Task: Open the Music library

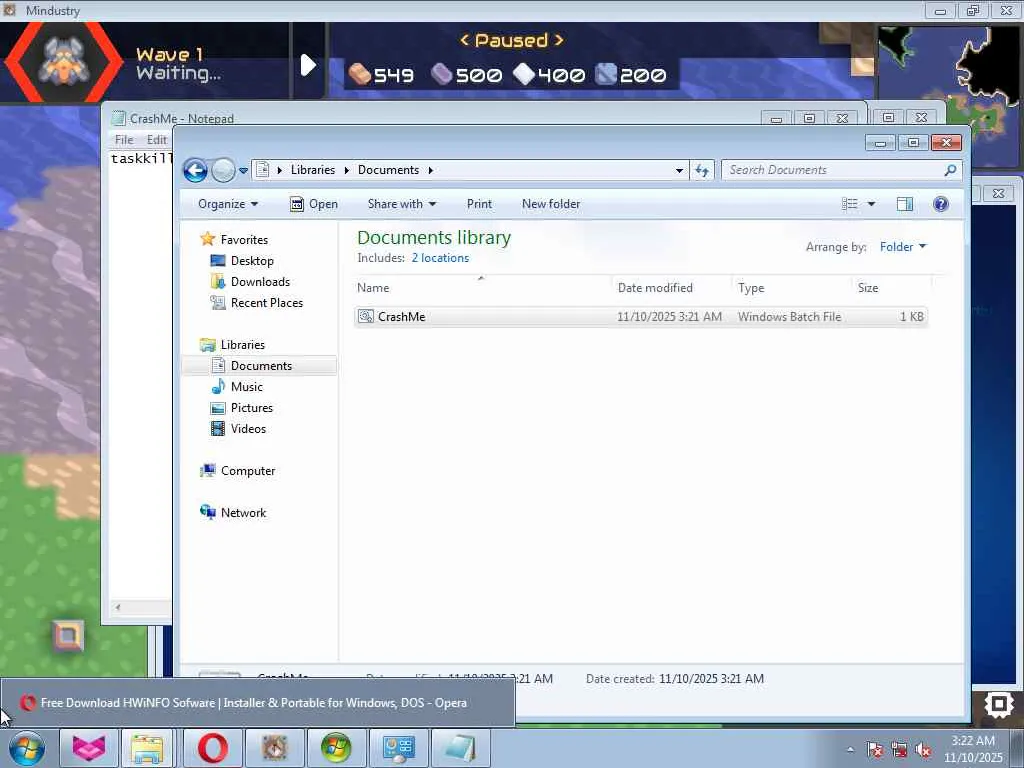Action: (x=246, y=387)
